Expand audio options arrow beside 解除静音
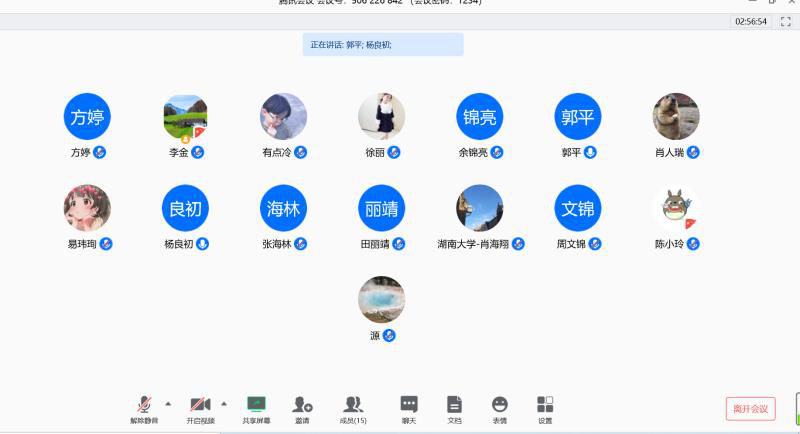800x434 pixels. (168, 403)
